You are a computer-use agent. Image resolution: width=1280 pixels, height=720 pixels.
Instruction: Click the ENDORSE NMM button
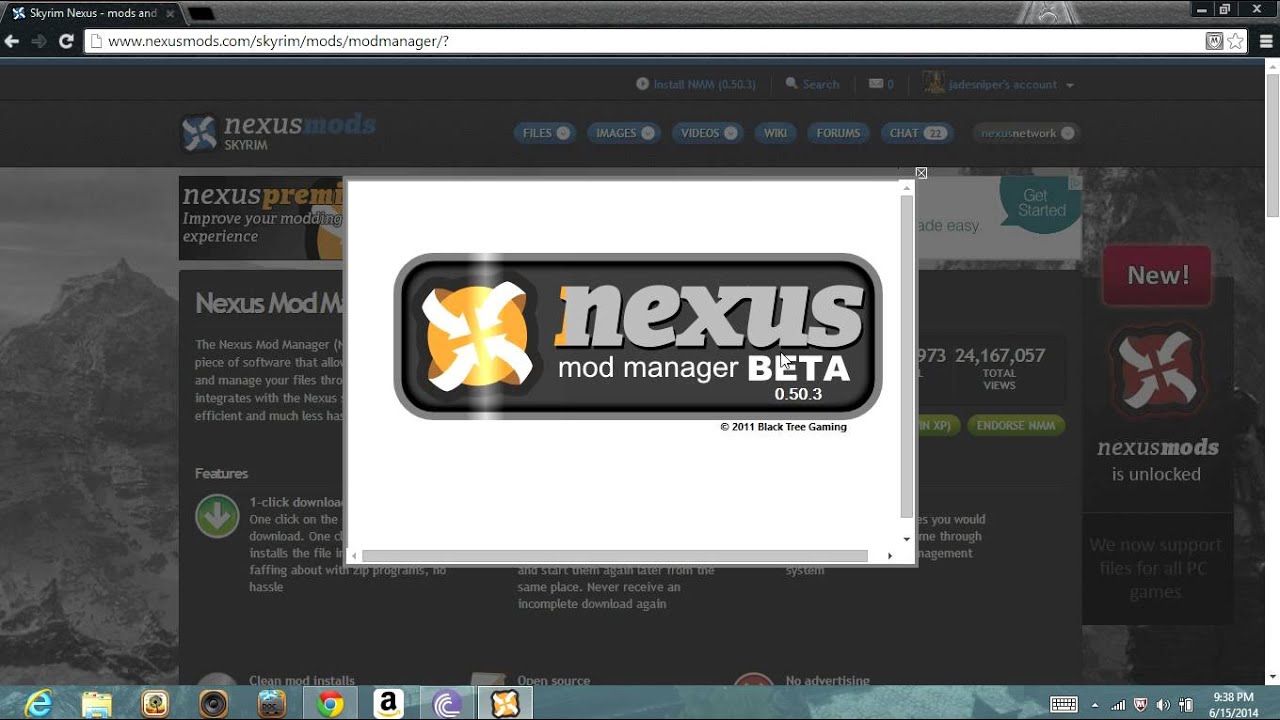point(1015,425)
